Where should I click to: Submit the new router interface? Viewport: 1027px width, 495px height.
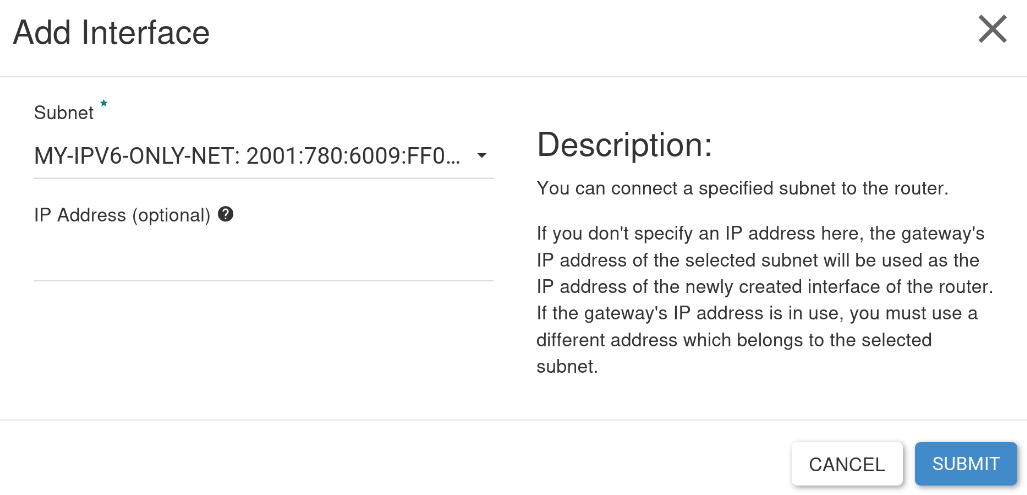pyautogui.click(x=965, y=464)
